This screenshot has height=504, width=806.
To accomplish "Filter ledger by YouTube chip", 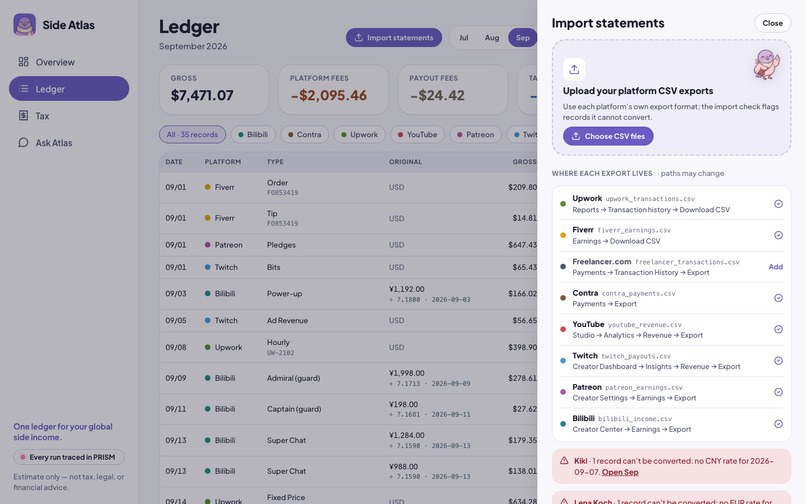I will (417, 135).
